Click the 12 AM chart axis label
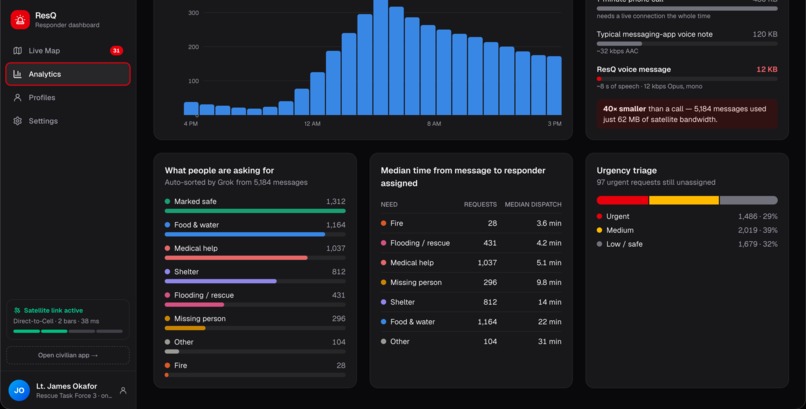806x409 pixels. [312, 124]
